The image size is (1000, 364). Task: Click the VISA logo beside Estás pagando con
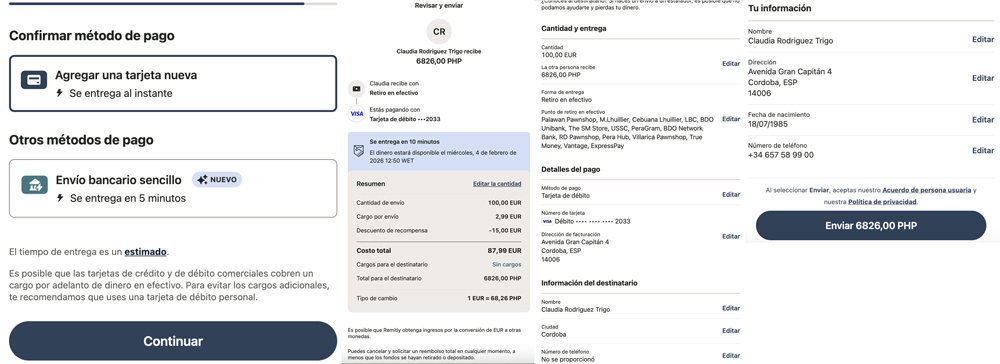pos(357,114)
